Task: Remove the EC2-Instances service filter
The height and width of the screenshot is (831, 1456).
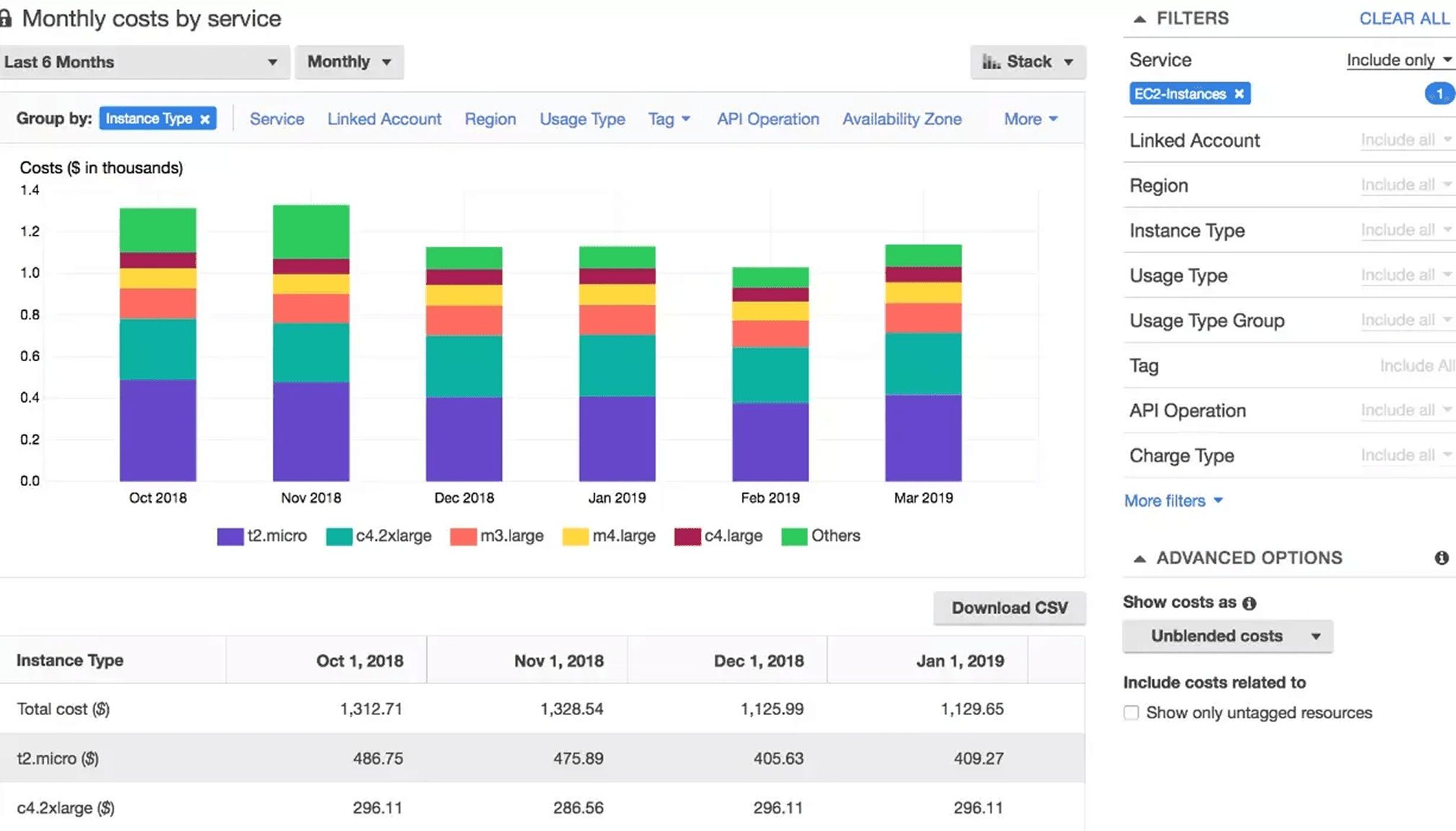Action: coord(1239,94)
